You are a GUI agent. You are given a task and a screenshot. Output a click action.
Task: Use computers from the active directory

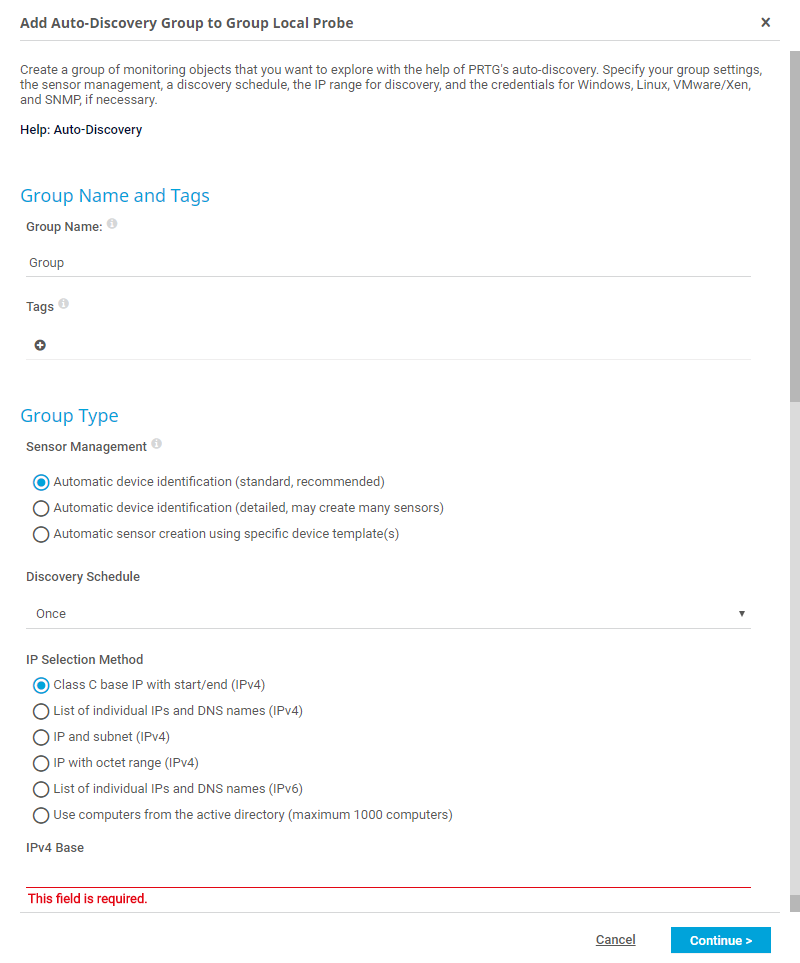(41, 815)
